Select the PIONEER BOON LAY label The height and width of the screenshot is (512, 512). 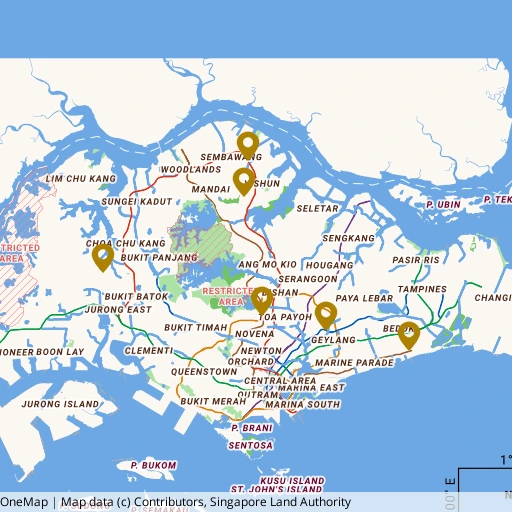point(42,352)
